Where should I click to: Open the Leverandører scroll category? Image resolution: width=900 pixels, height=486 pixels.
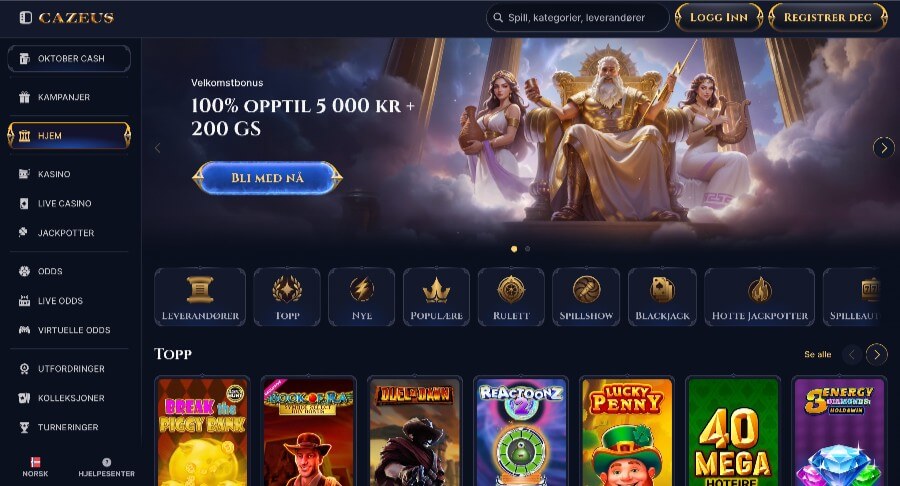pyautogui.click(x=200, y=297)
